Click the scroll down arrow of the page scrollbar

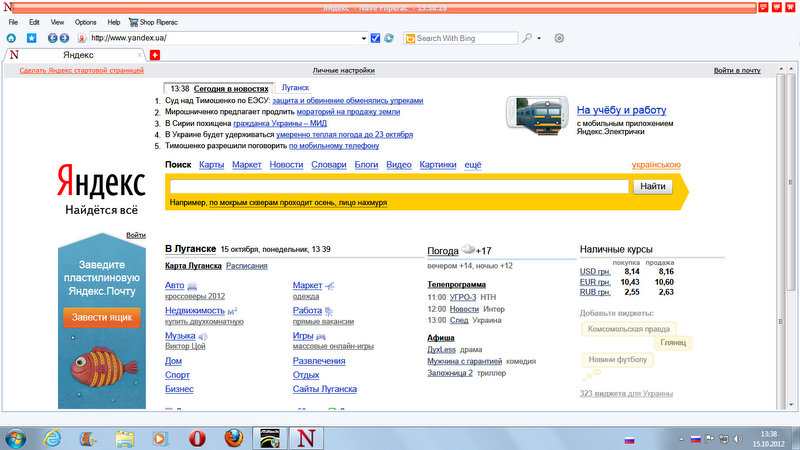coord(791,405)
